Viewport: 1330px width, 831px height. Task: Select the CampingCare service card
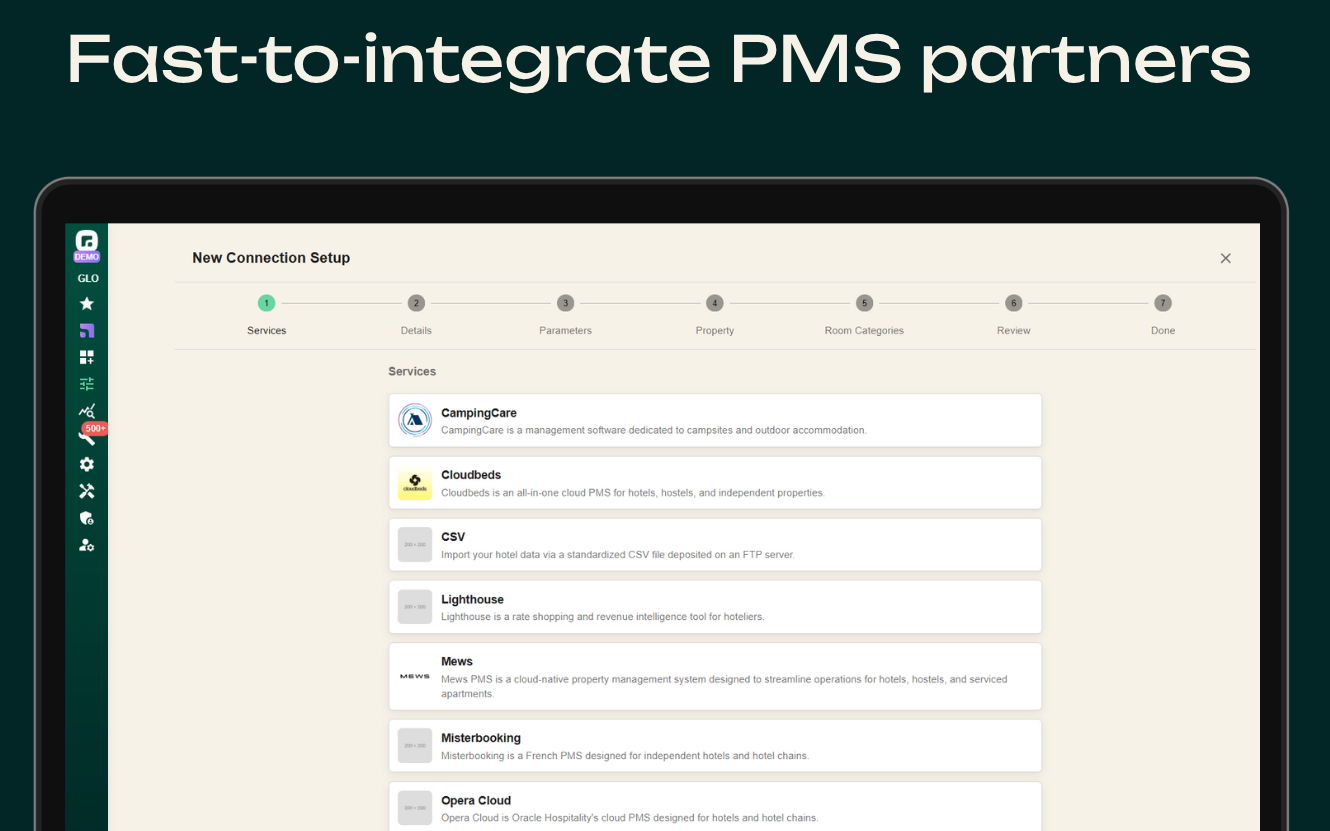coord(715,420)
